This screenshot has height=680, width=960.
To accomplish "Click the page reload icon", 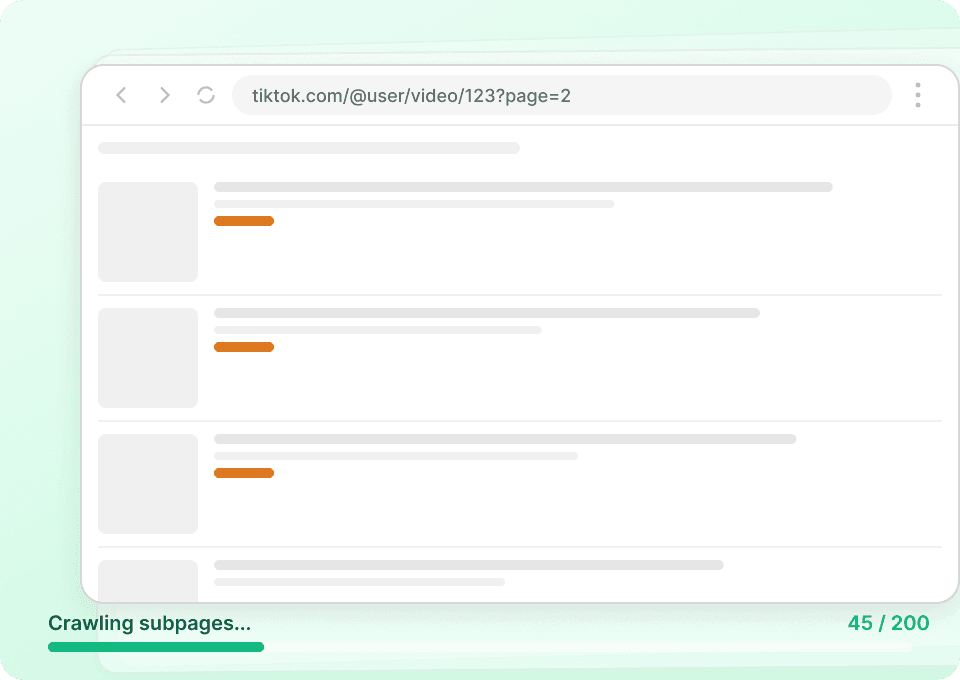I will (x=207, y=95).
